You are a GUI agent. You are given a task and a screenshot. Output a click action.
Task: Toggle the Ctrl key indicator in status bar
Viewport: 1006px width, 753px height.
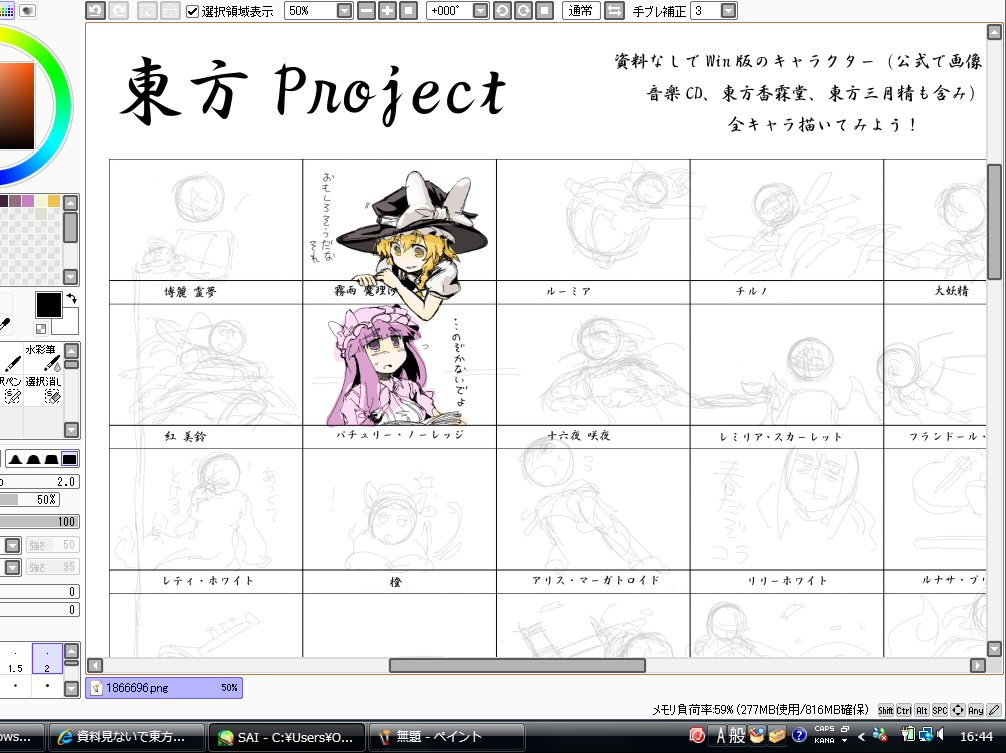coord(904,710)
